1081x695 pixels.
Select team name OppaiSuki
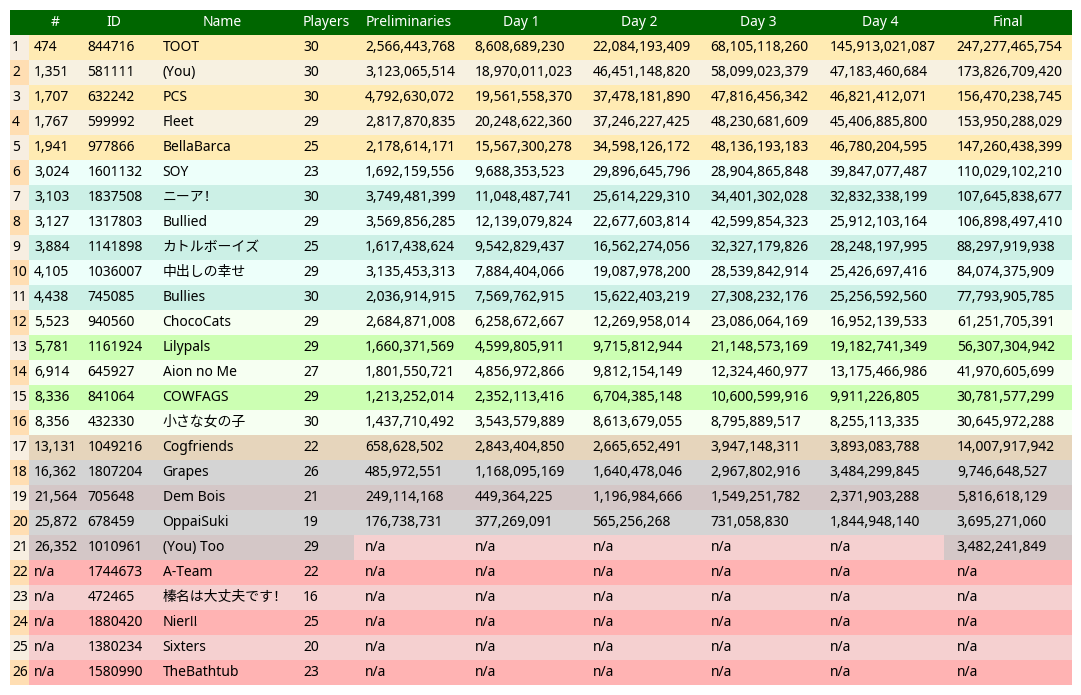(196, 521)
